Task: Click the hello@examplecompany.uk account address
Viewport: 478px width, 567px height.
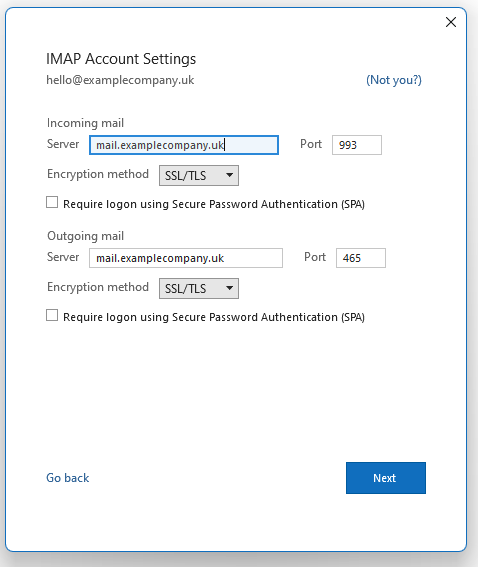Action: point(120,80)
